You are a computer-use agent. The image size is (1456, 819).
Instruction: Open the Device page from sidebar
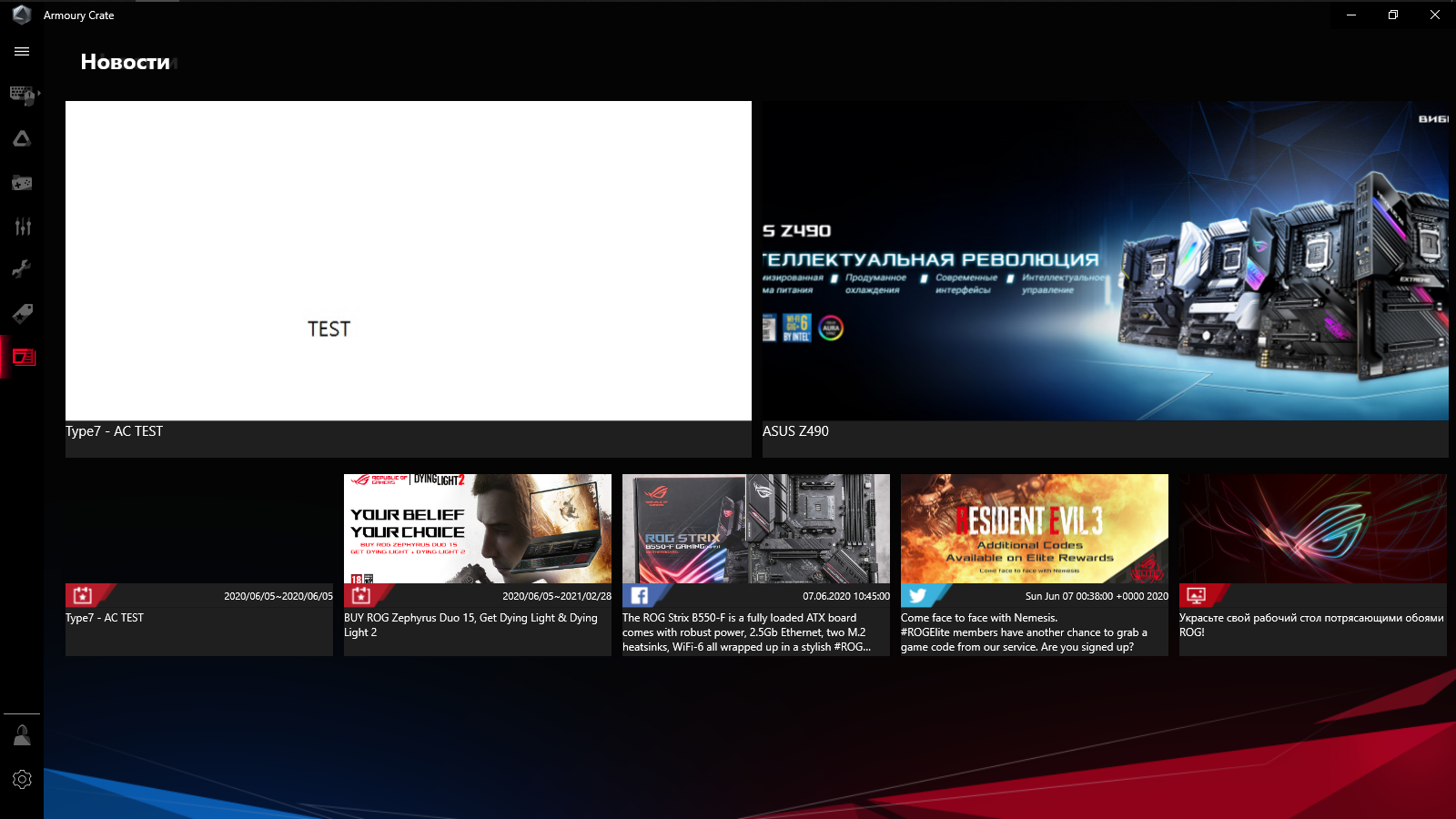click(x=22, y=95)
